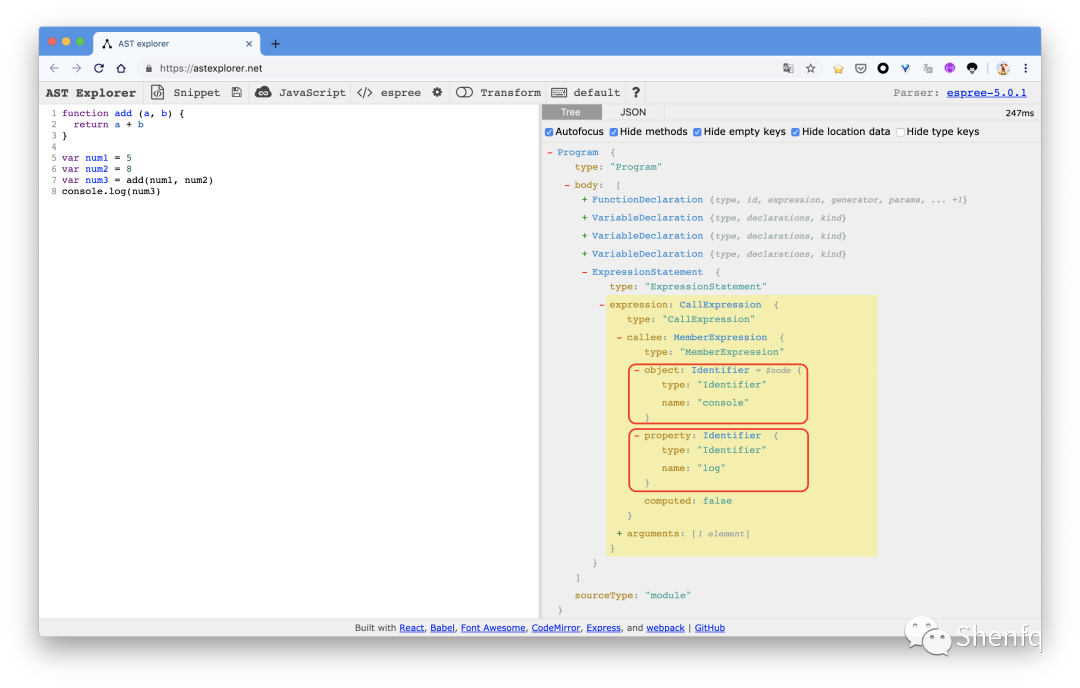Viewport: 1080px width, 688px height.
Task: Collapse the callee MemberExpression node
Action: [x=619, y=337]
